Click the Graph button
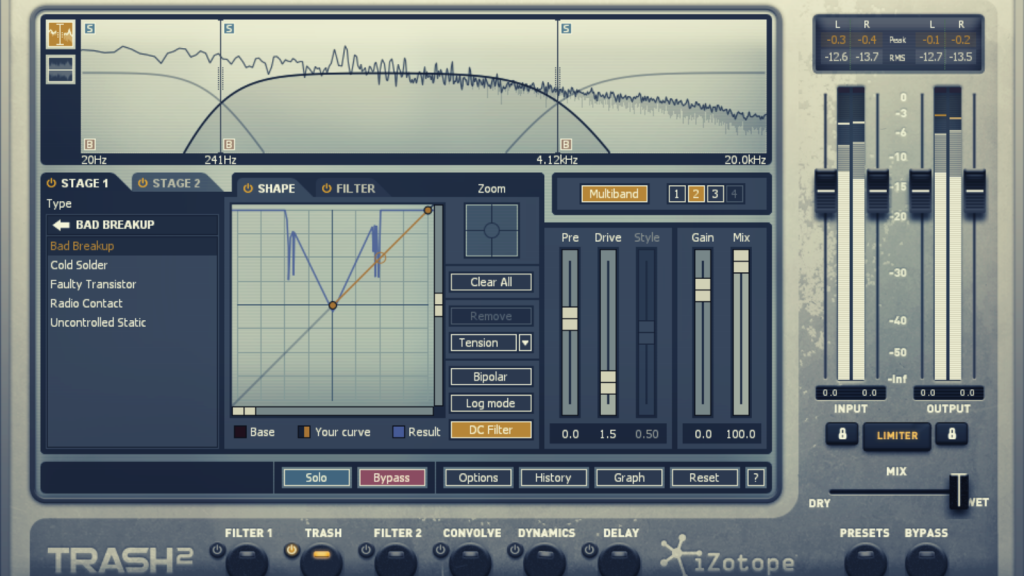 [x=629, y=477]
